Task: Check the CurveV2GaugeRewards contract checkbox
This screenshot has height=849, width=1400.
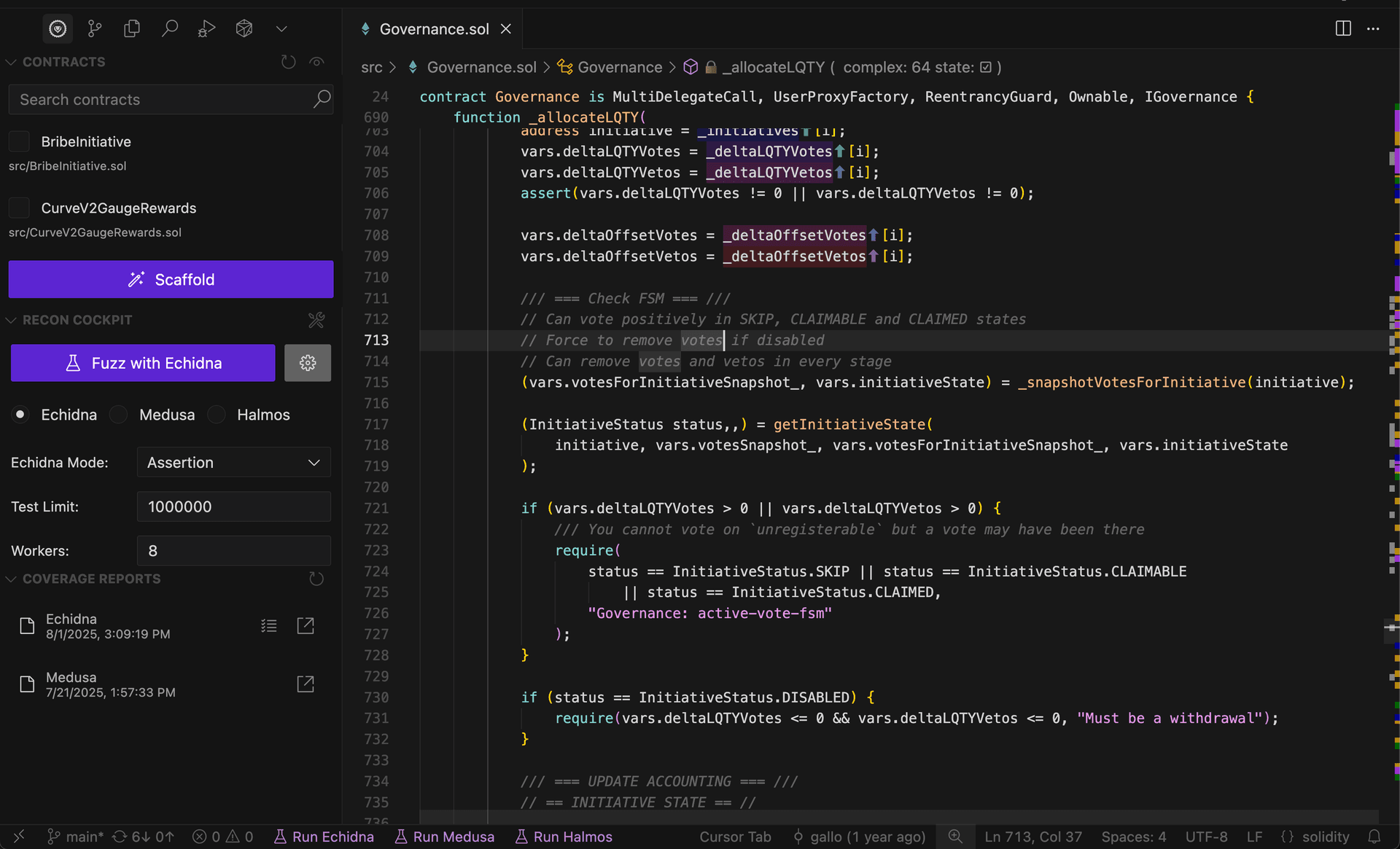Action: 20,208
